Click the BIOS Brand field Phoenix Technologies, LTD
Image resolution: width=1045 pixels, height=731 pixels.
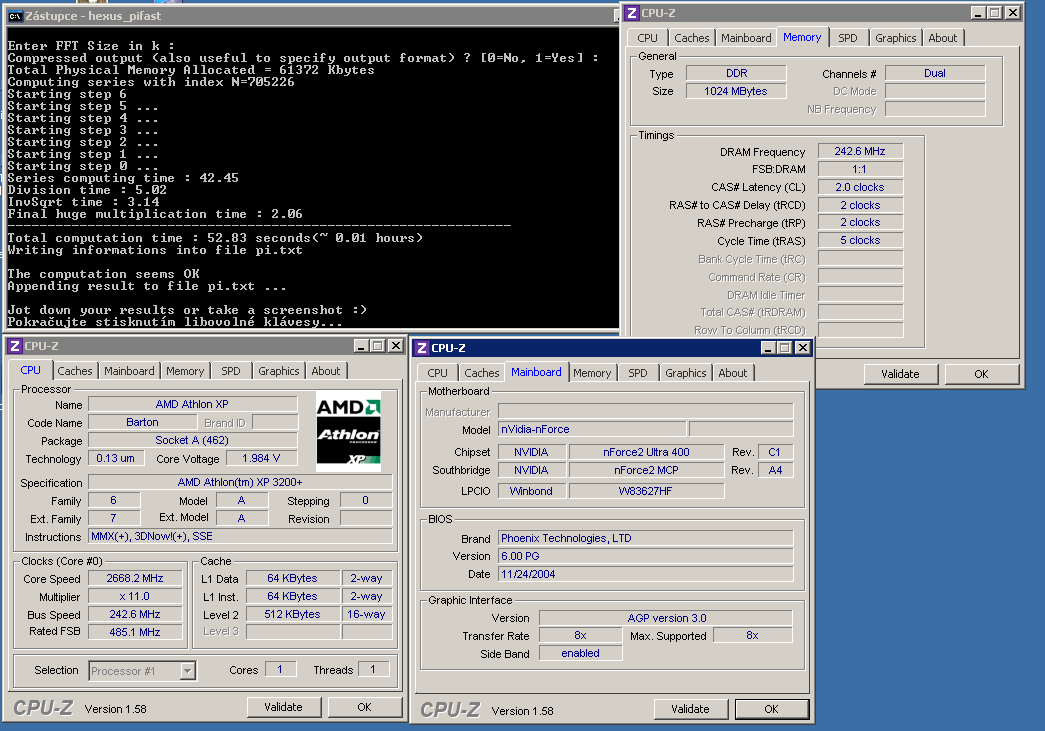646,538
